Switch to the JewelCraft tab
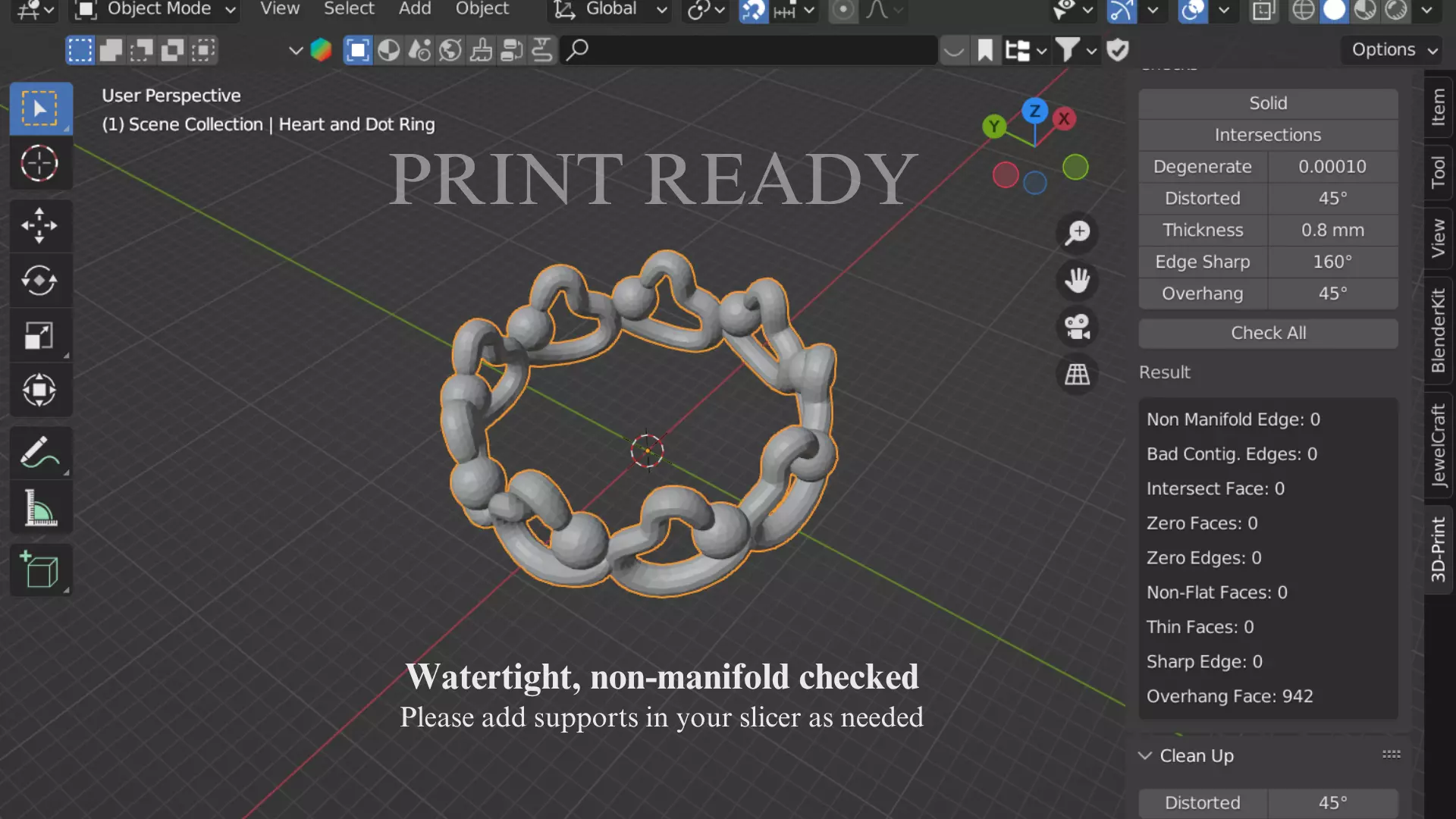 click(x=1439, y=446)
